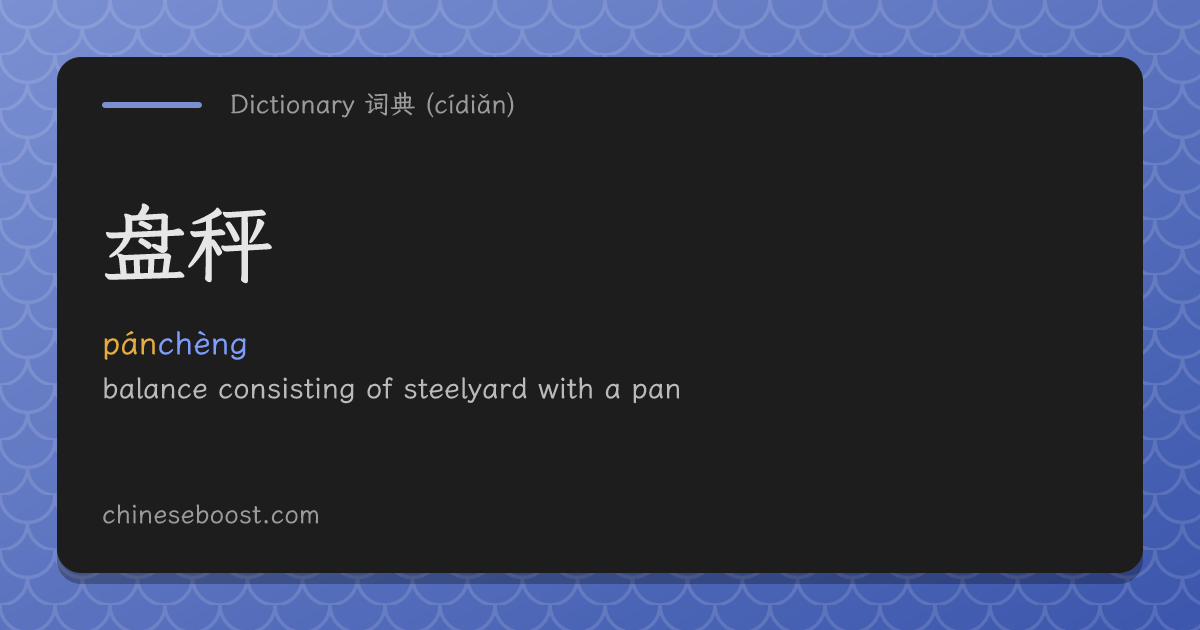Click the word of in the definition
1200x630 pixels.
[x=379, y=389]
